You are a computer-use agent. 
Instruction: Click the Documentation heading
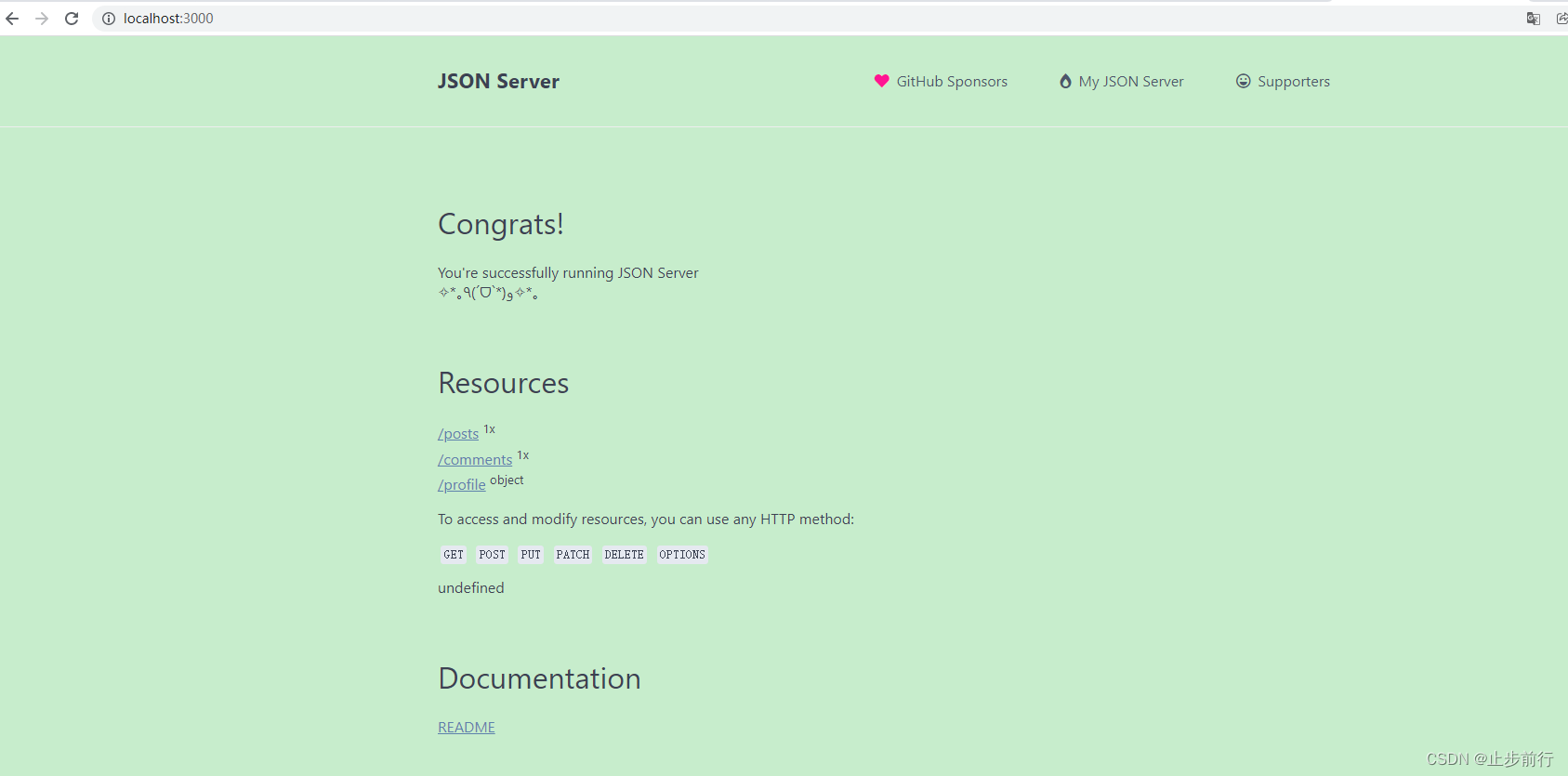coord(540,679)
